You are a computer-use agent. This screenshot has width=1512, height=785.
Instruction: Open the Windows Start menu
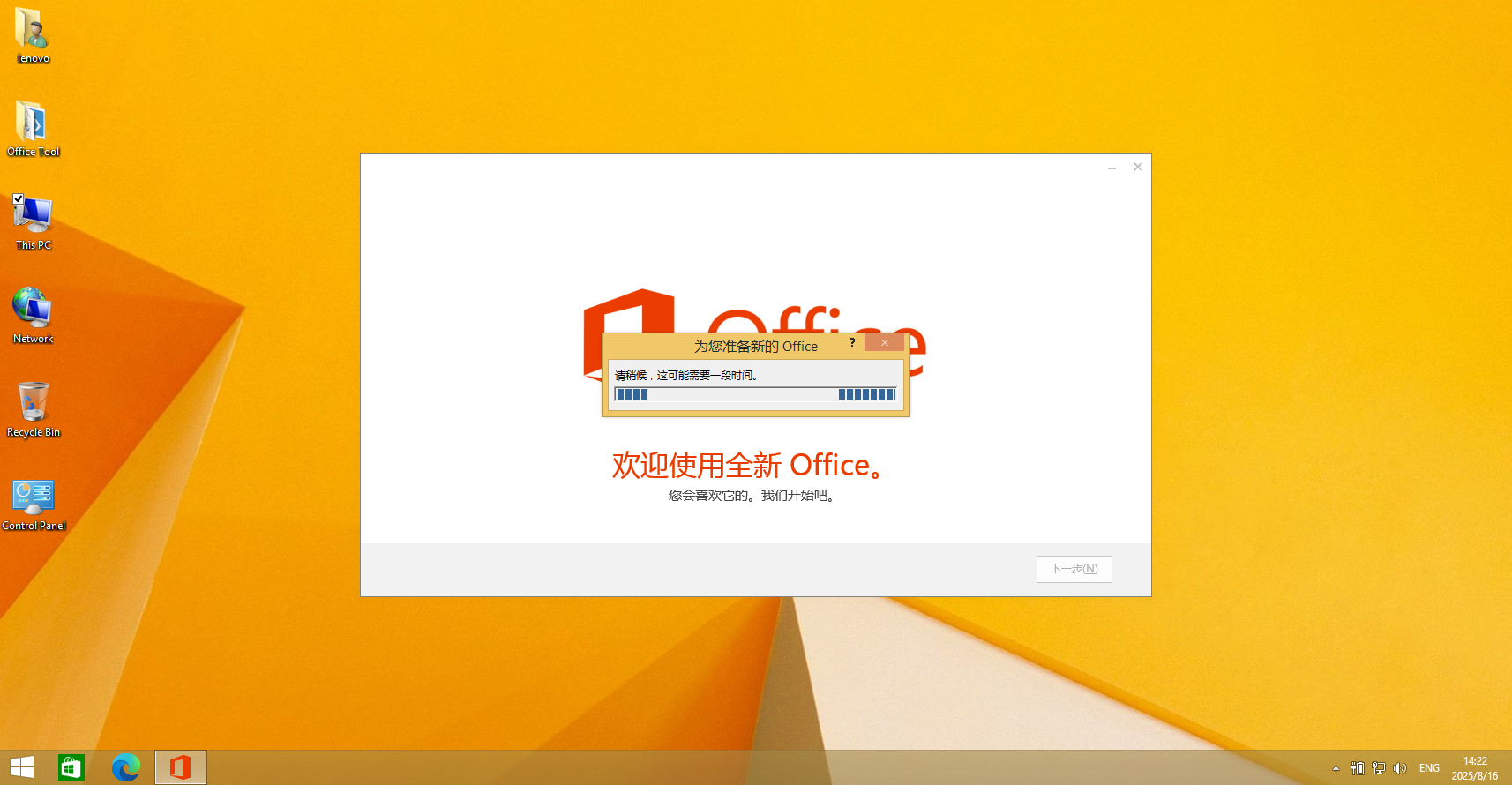[22, 767]
